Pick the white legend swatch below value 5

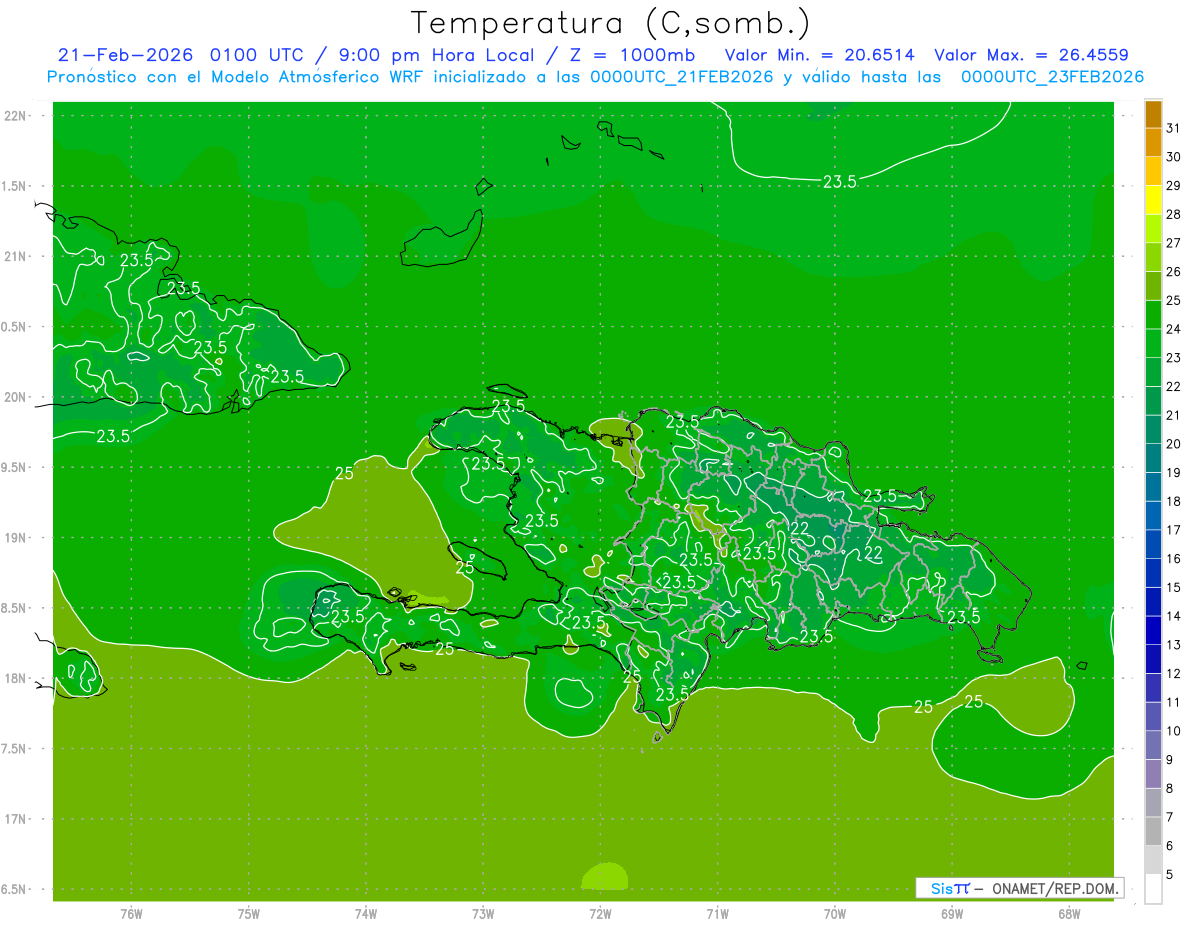pos(1153,889)
